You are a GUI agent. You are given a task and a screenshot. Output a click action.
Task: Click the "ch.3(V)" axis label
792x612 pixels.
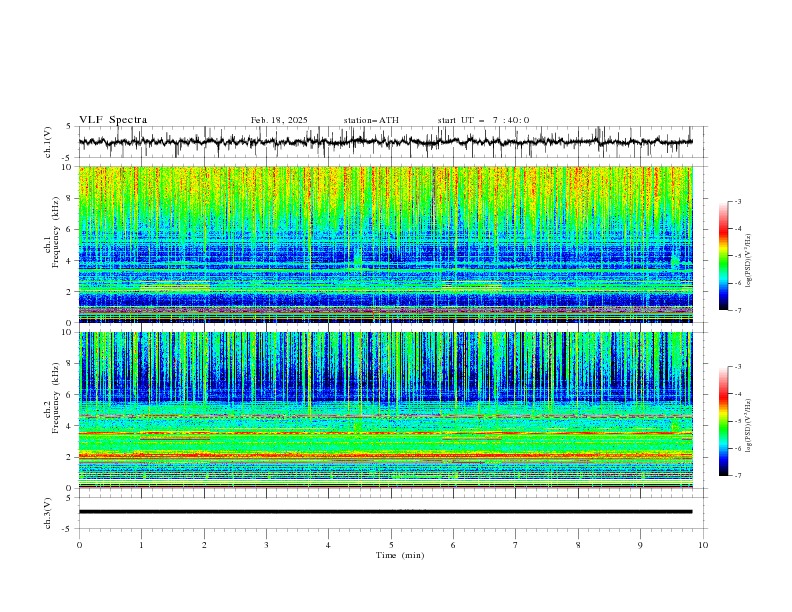48,513
